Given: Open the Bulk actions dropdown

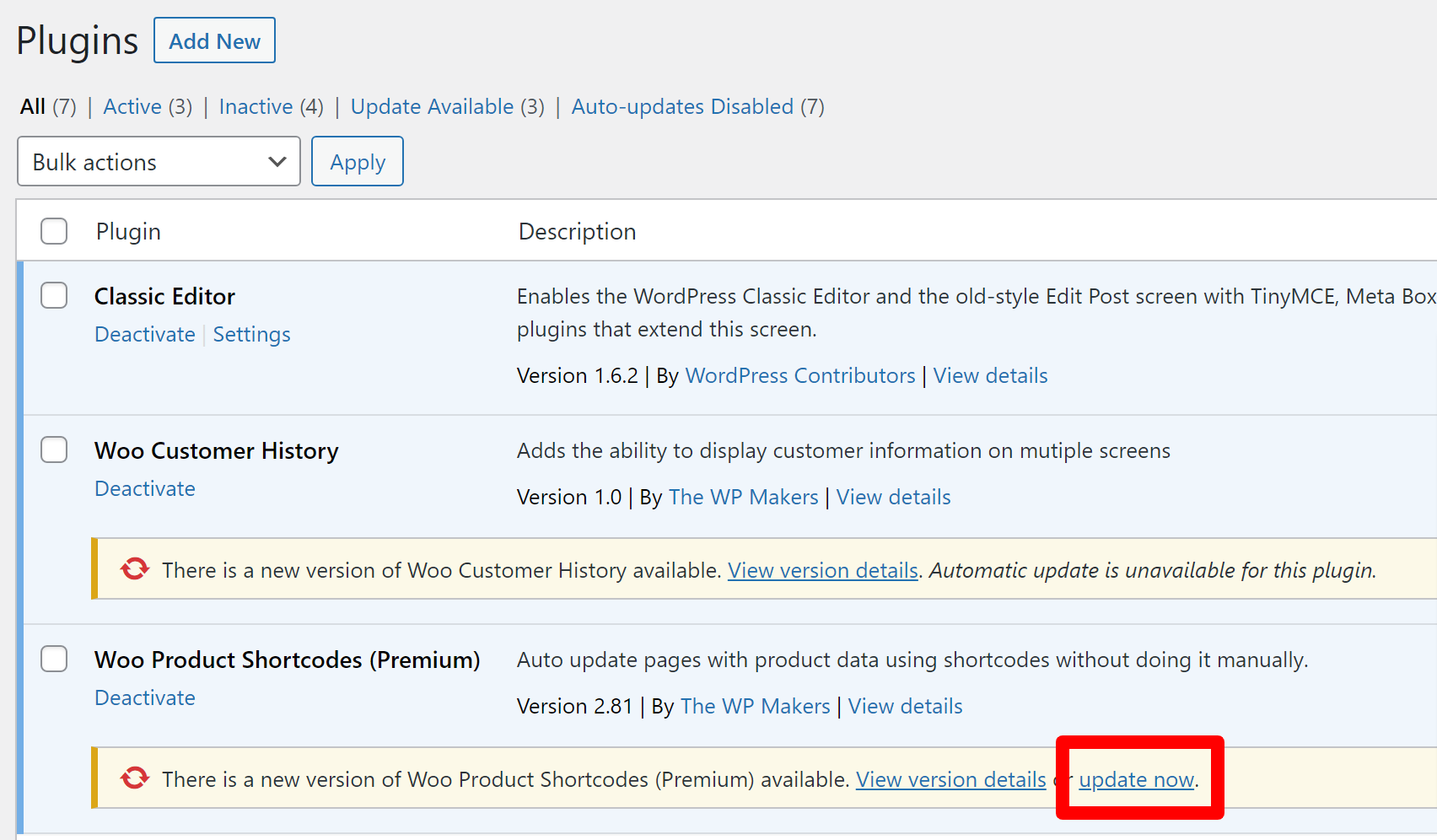Looking at the screenshot, I should pos(159,161).
